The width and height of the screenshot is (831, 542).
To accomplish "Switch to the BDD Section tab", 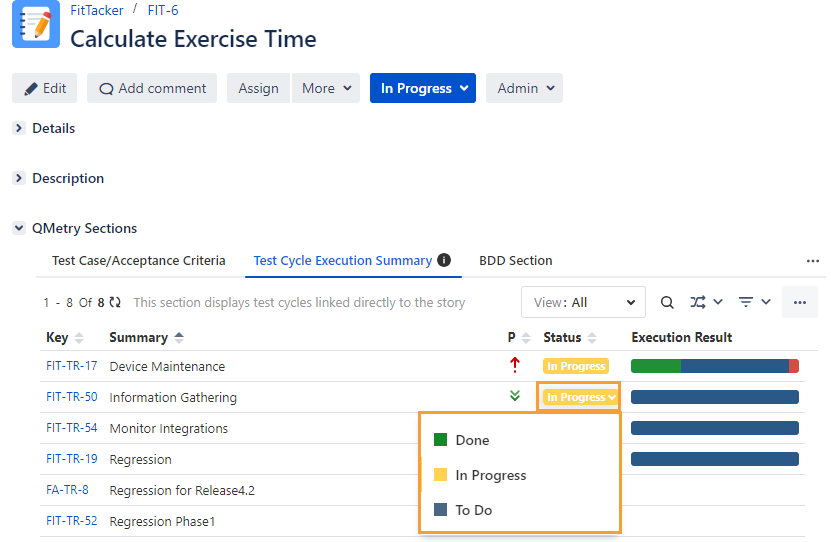I will (x=516, y=261).
